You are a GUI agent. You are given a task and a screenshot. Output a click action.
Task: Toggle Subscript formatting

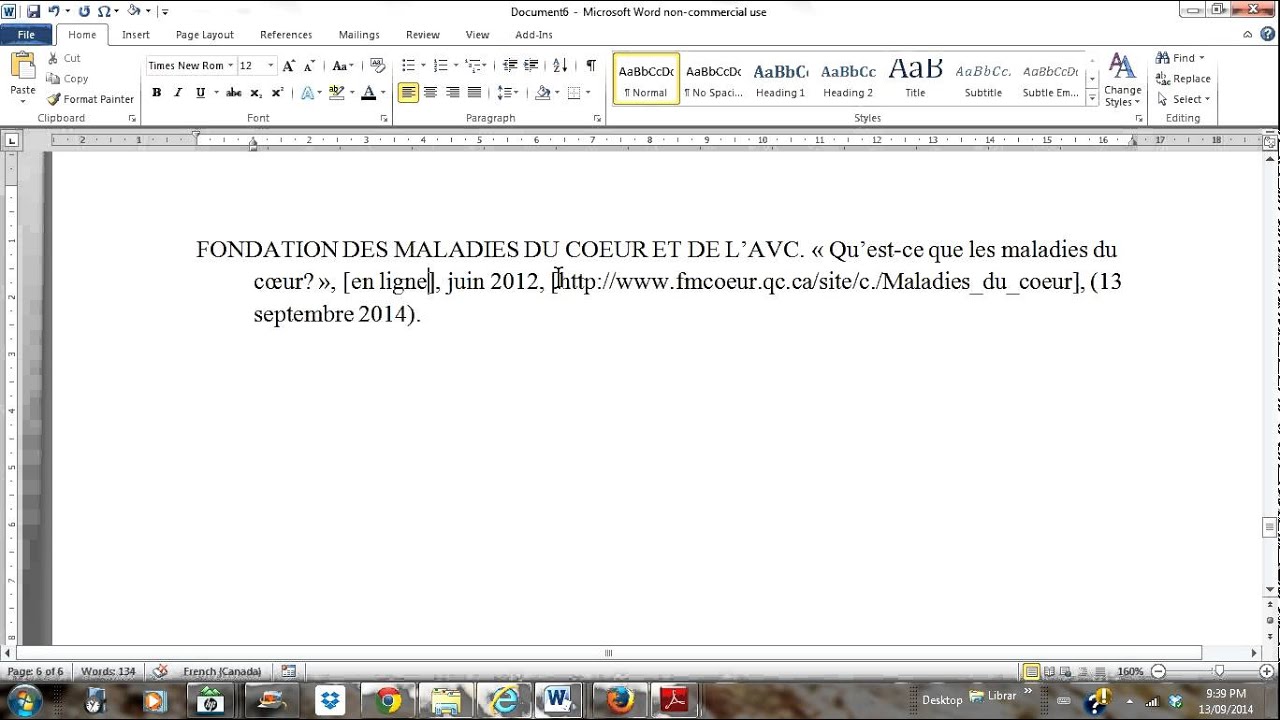[x=256, y=93]
